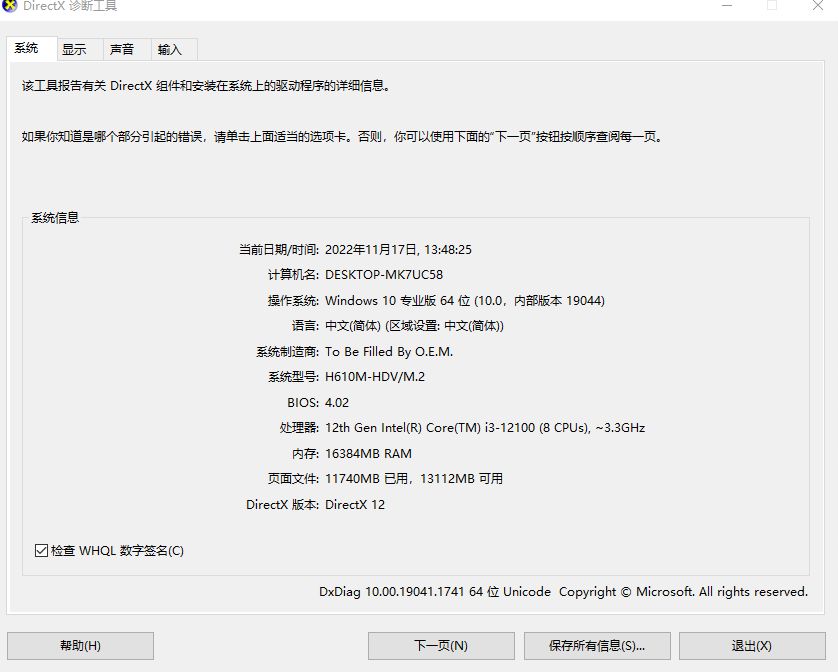This screenshot has height=672, width=838.
Task: Click the 当前日期/时间 label
Action: [278, 250]
